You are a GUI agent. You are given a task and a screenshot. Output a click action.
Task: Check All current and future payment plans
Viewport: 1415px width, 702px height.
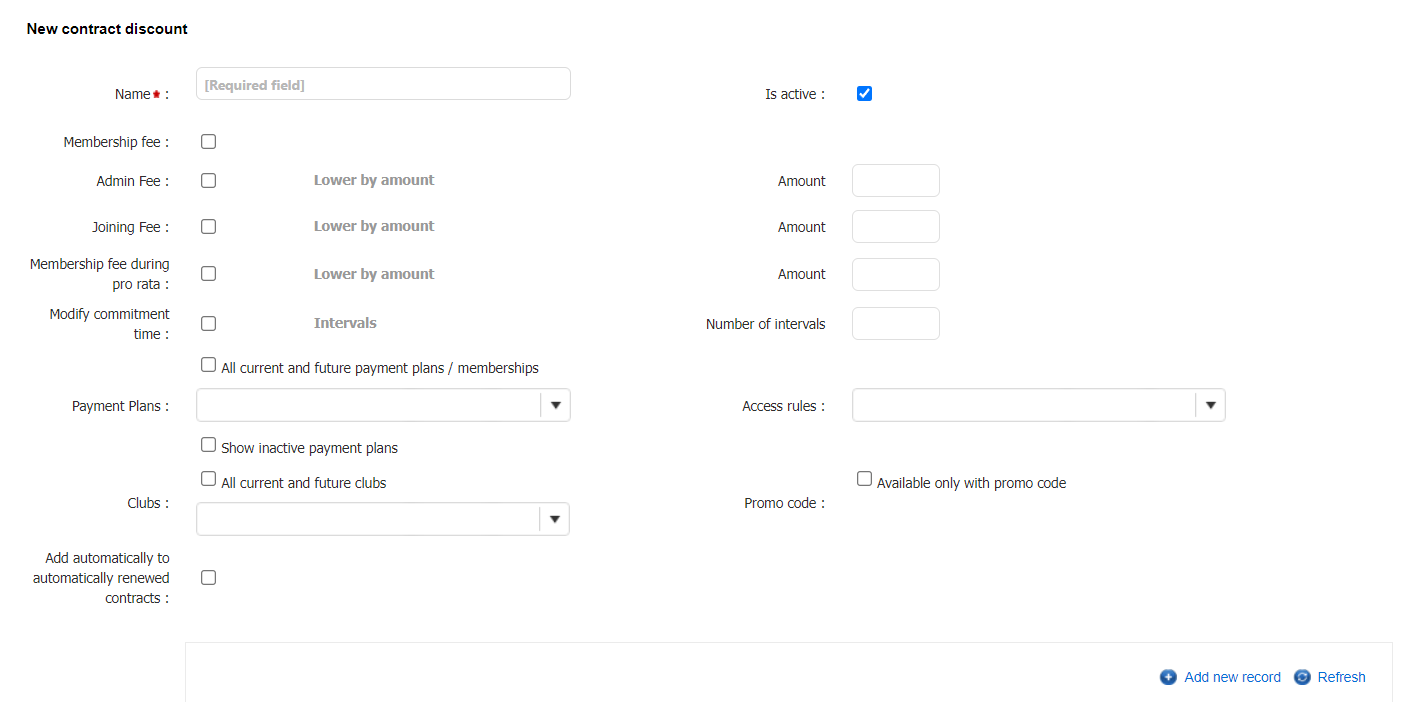[208, 365]
